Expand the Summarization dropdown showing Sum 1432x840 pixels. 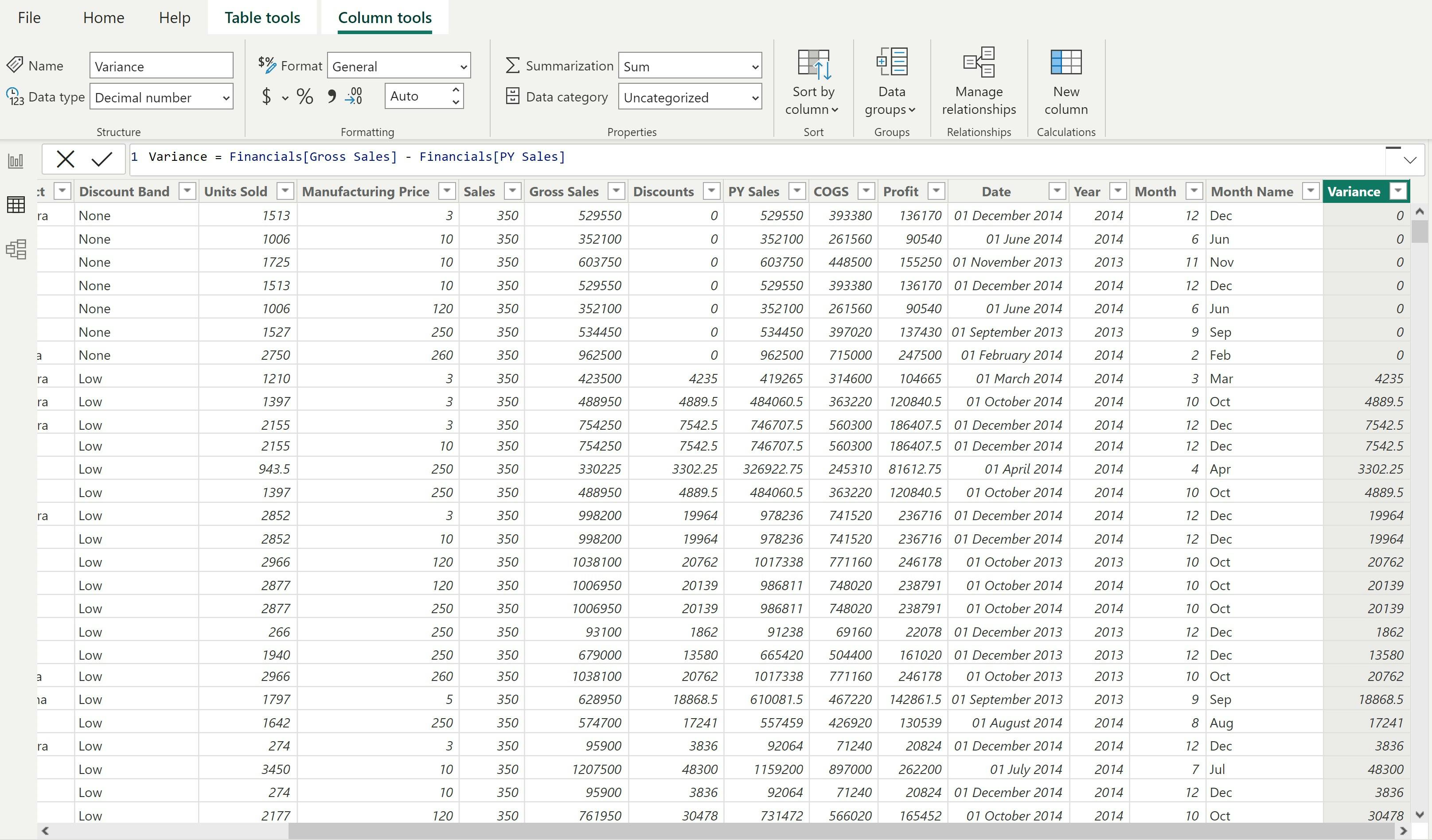pyautogui.click(x=690, y=66)
